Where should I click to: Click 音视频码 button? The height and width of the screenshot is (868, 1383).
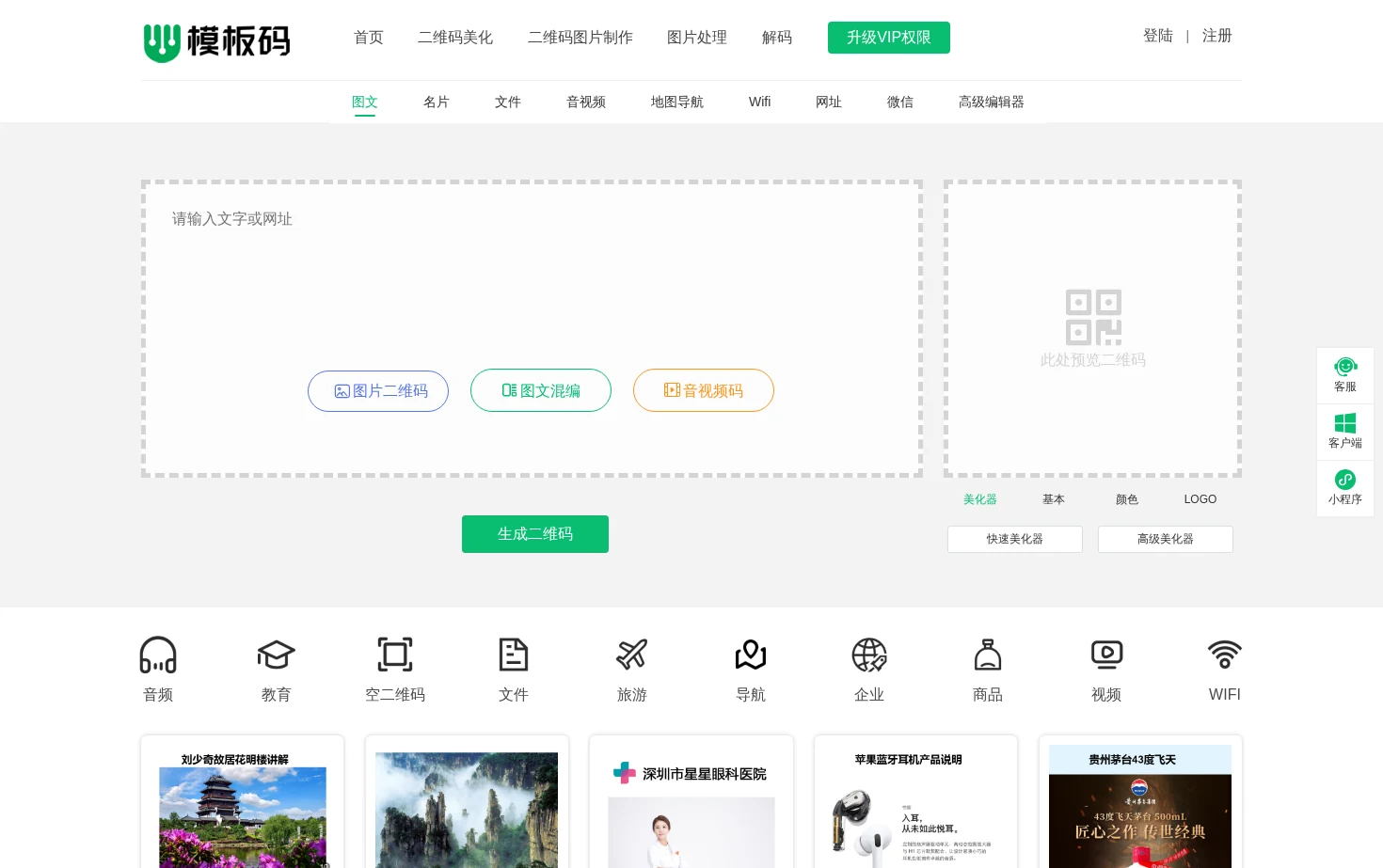coord(704,390)
